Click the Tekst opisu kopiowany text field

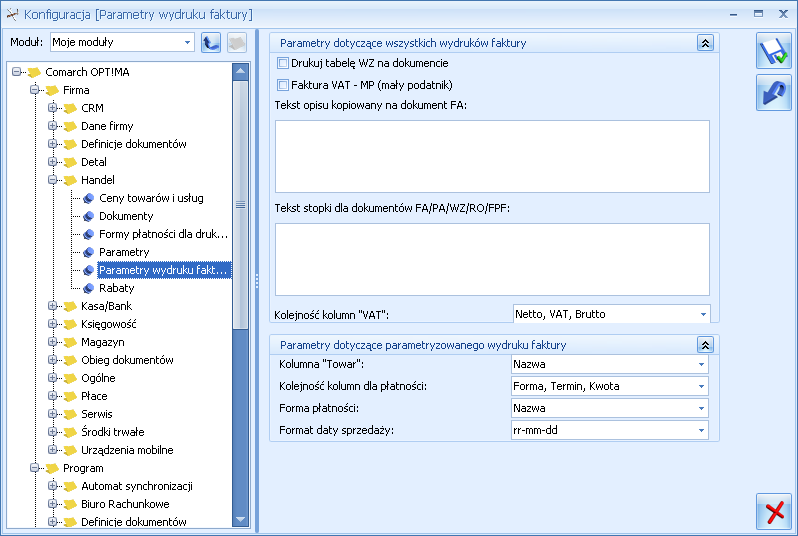492,157
